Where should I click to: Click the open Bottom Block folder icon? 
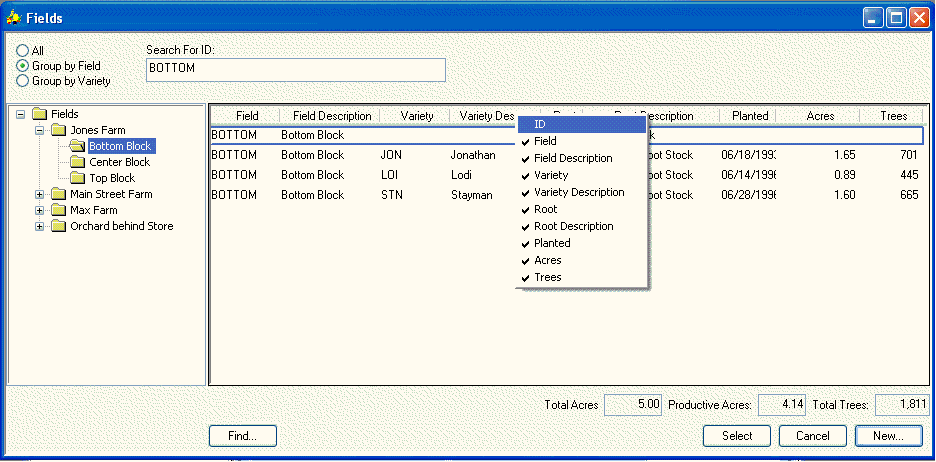(77, 146)
